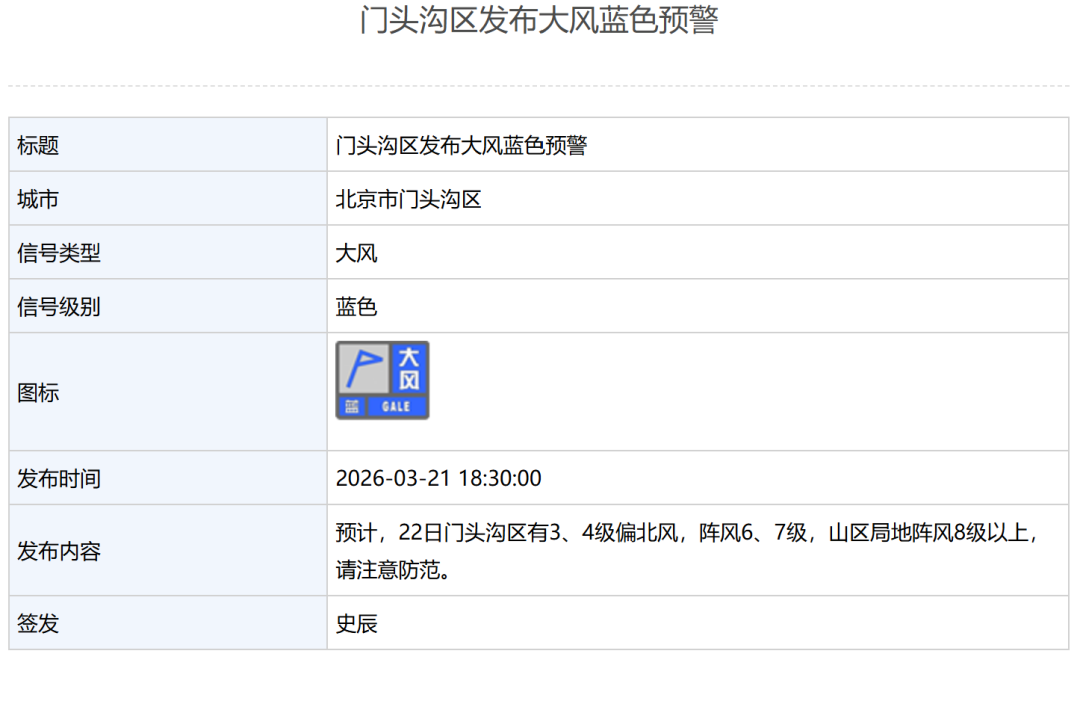1080x701 pixels.
Task: Click the publish time 2026-03-21 18:30:00
Action: pyautogui.click(x=438, y=479)
